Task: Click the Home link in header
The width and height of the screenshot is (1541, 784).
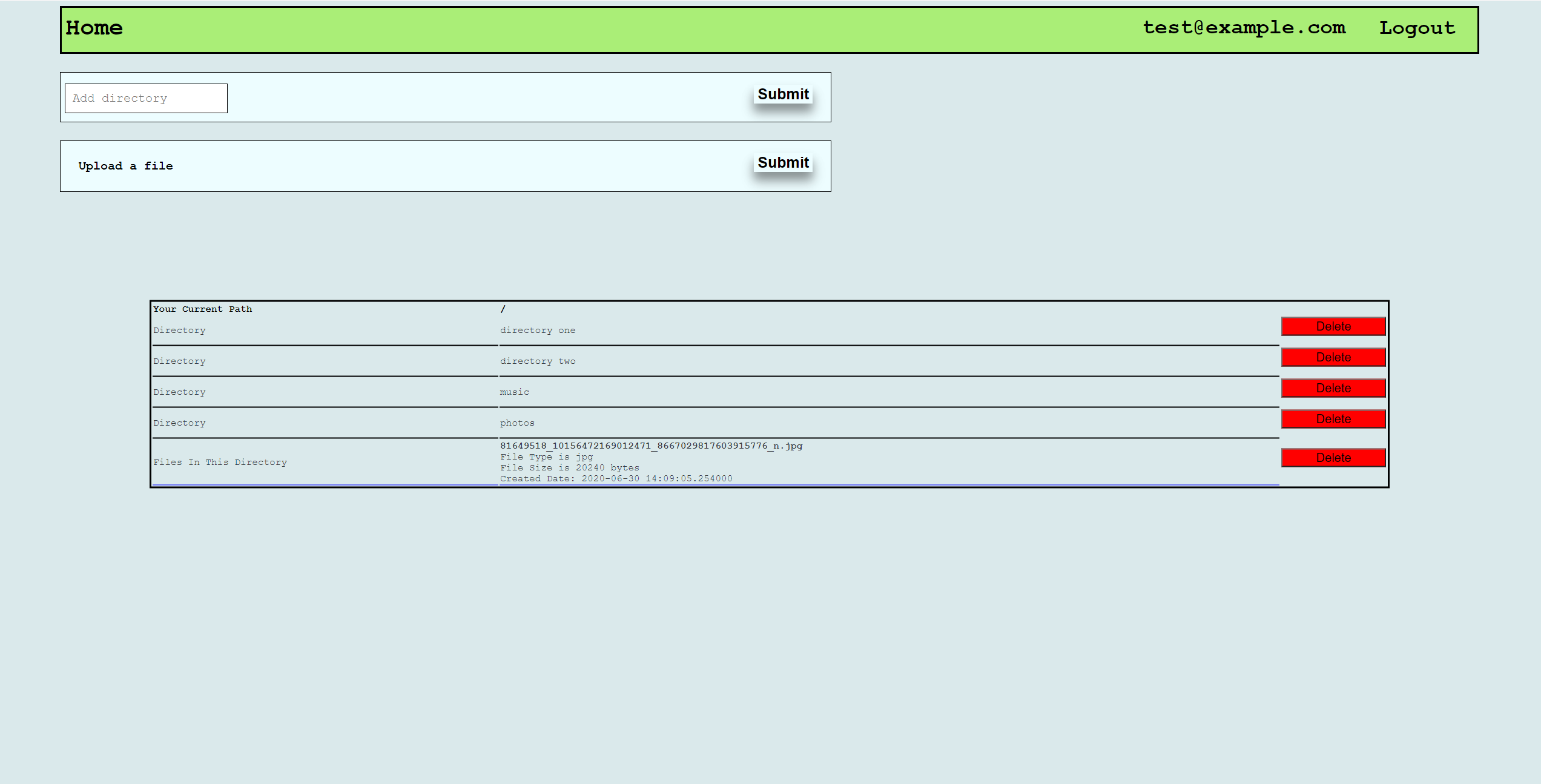Action: (94, 28)
